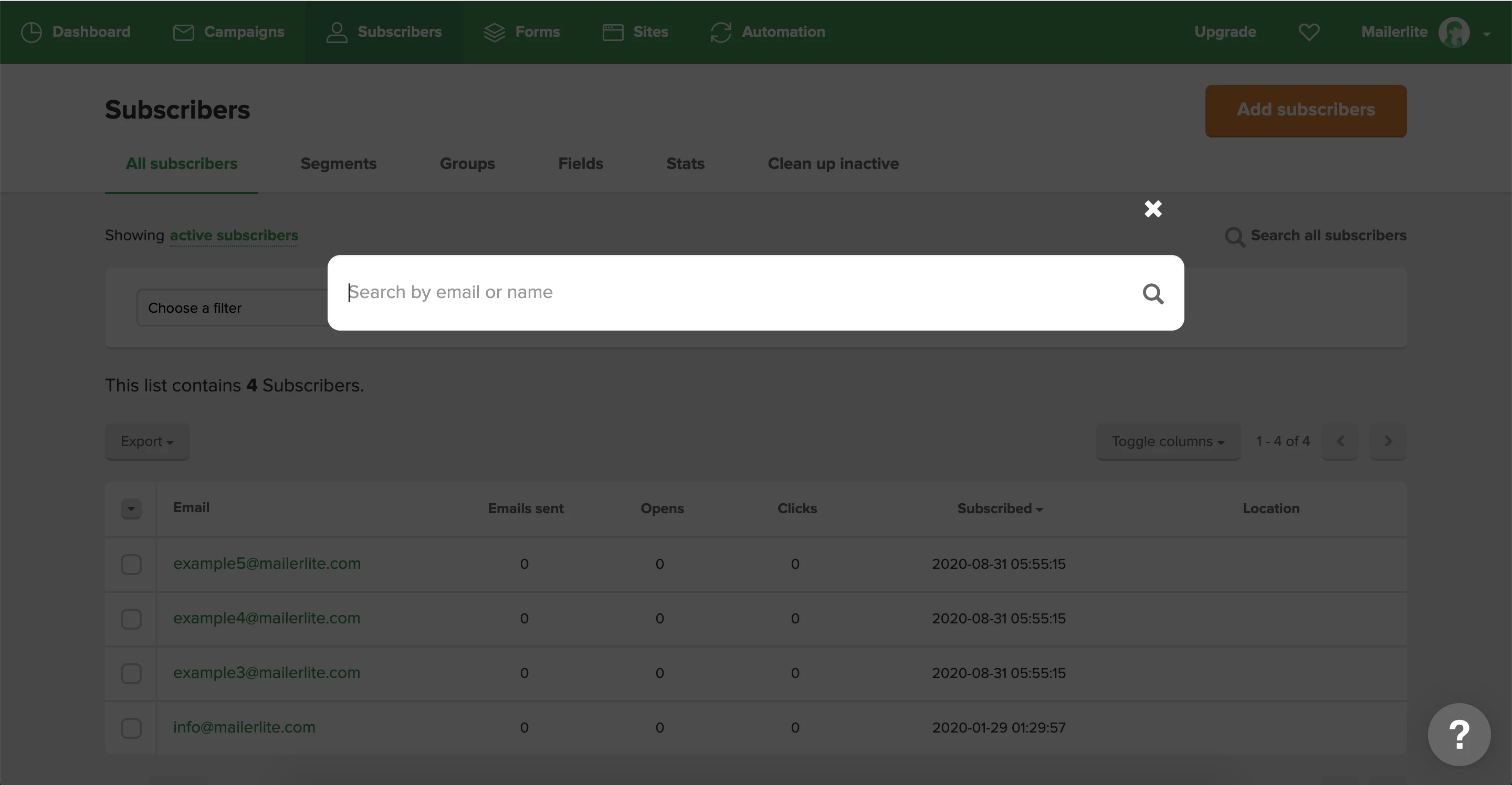1512x785 pixels.
Task: Open the help question mark bubble
Action: pos(1458,735)
